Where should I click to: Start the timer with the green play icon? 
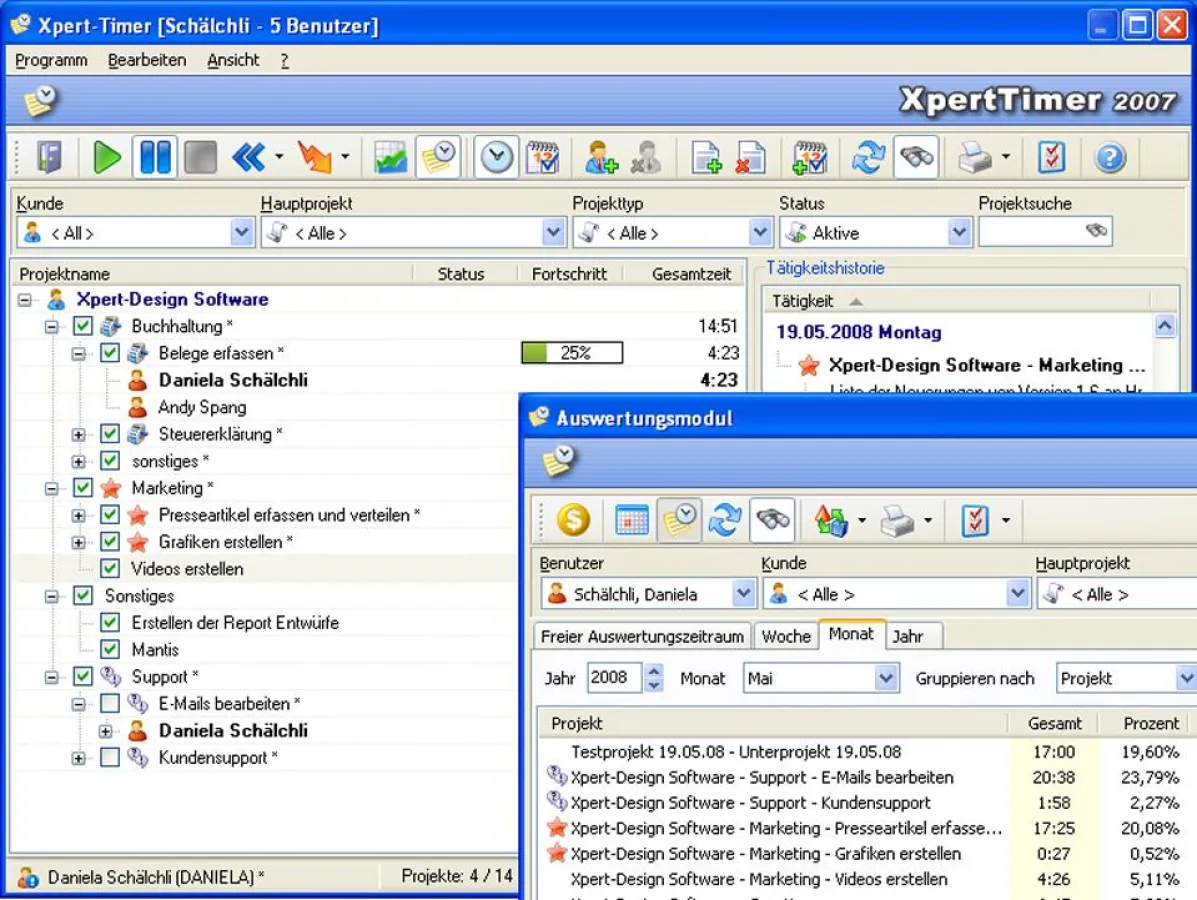[x=106, y=156]
